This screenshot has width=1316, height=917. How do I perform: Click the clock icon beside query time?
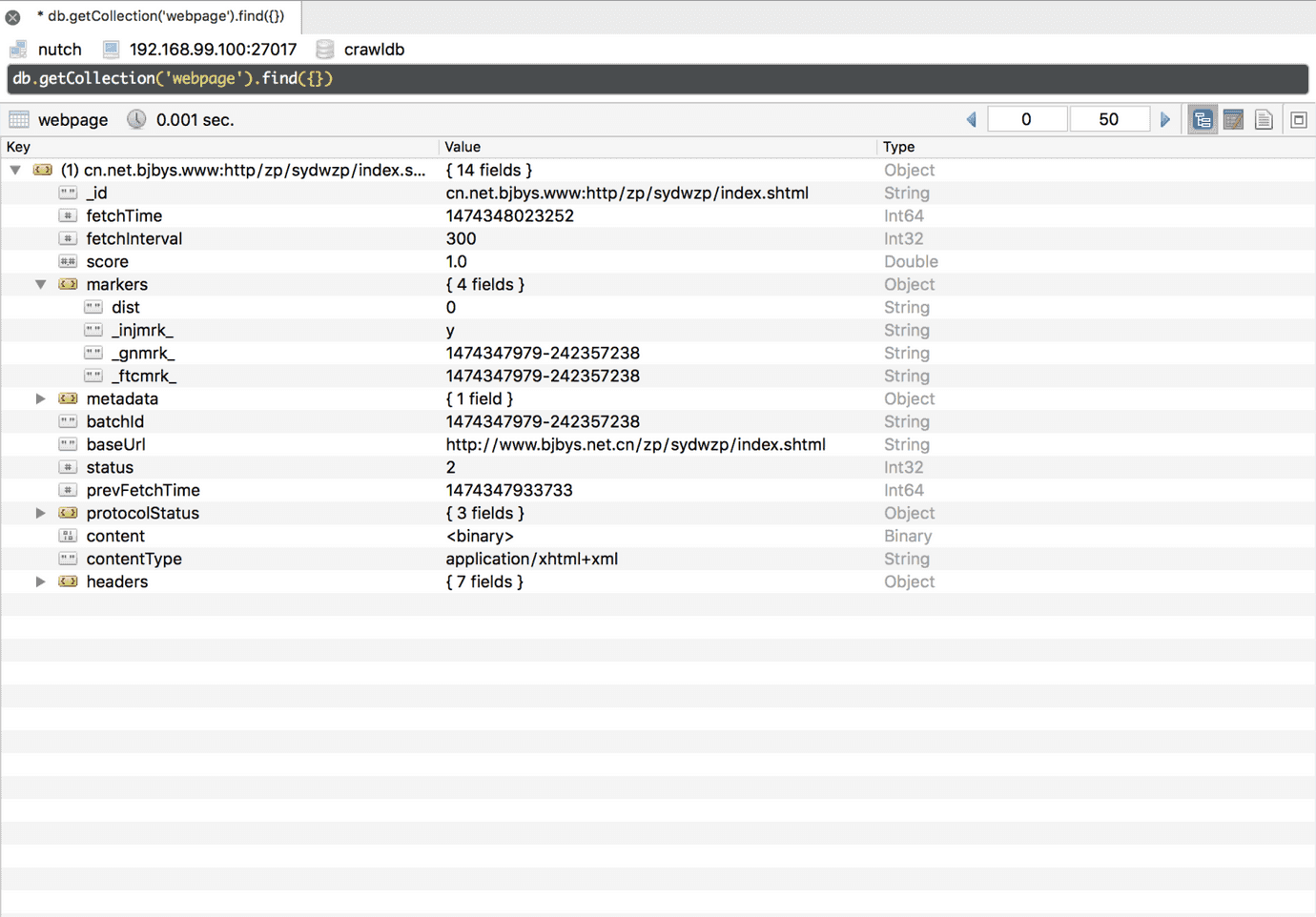(136, 120)
